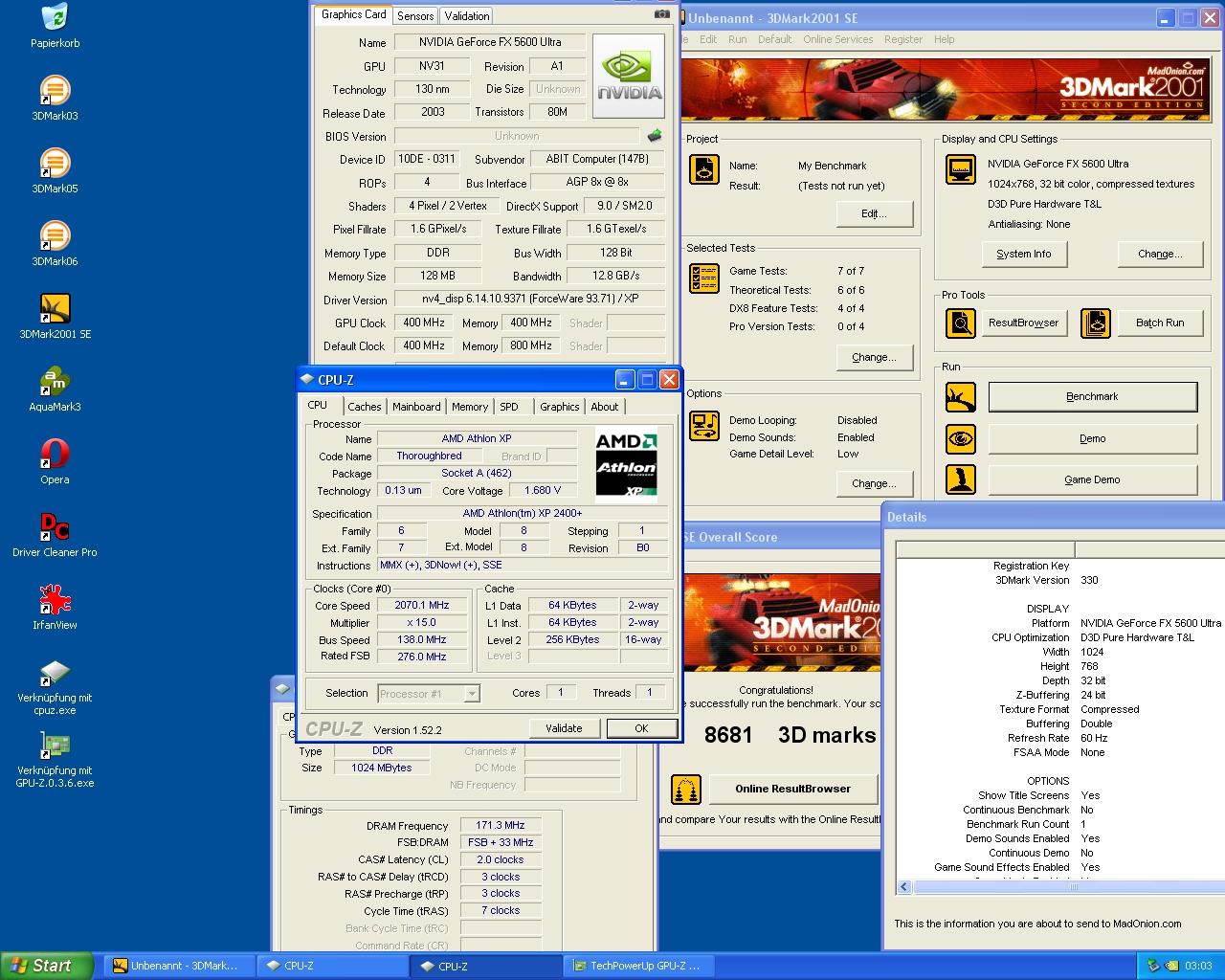Launch the 3DMark05 desktop shortcut
Image resolution: width=1225 pixels, height=980 pixels.
click(55, 164)
